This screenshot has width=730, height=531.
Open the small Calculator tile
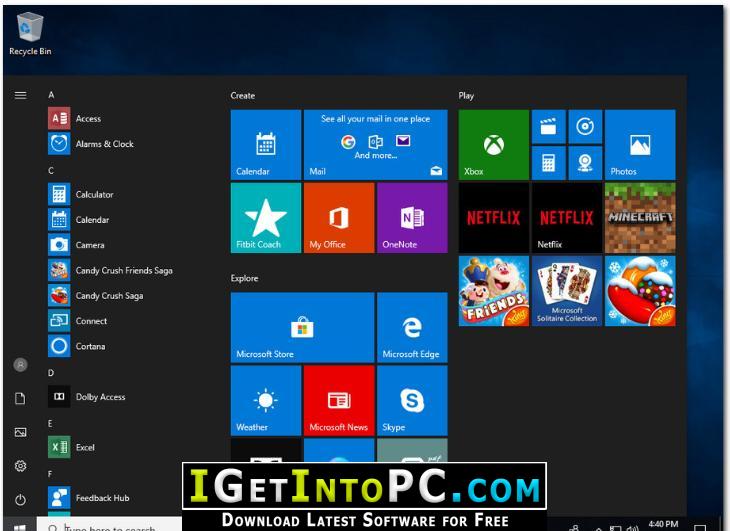click(x=548, y=163)
